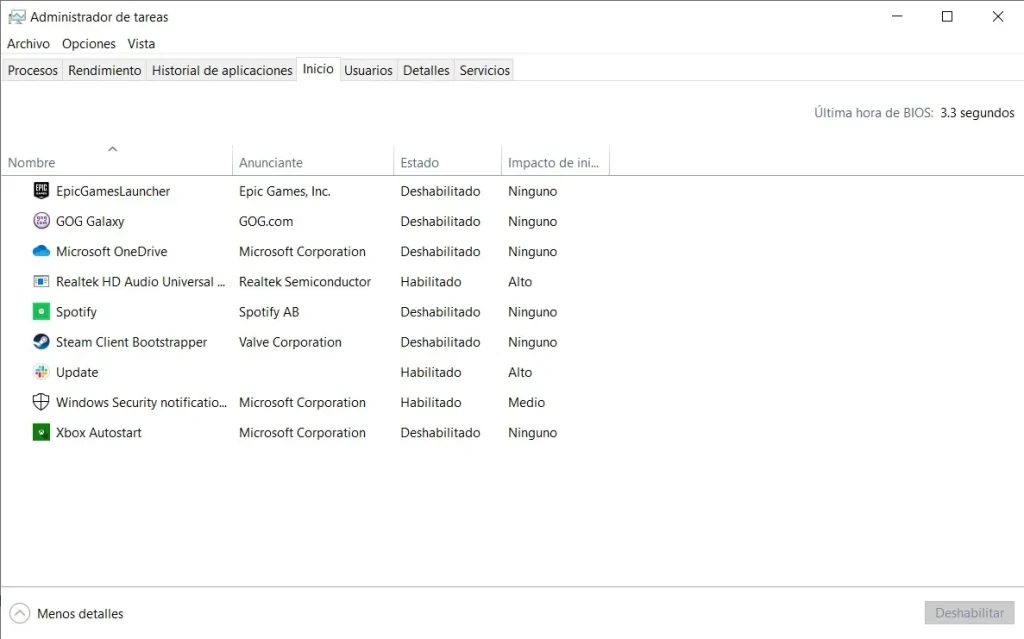The image size is (1024, 639).
Task: Switch to the Procesos tab
Action: (x=33, y=70)
